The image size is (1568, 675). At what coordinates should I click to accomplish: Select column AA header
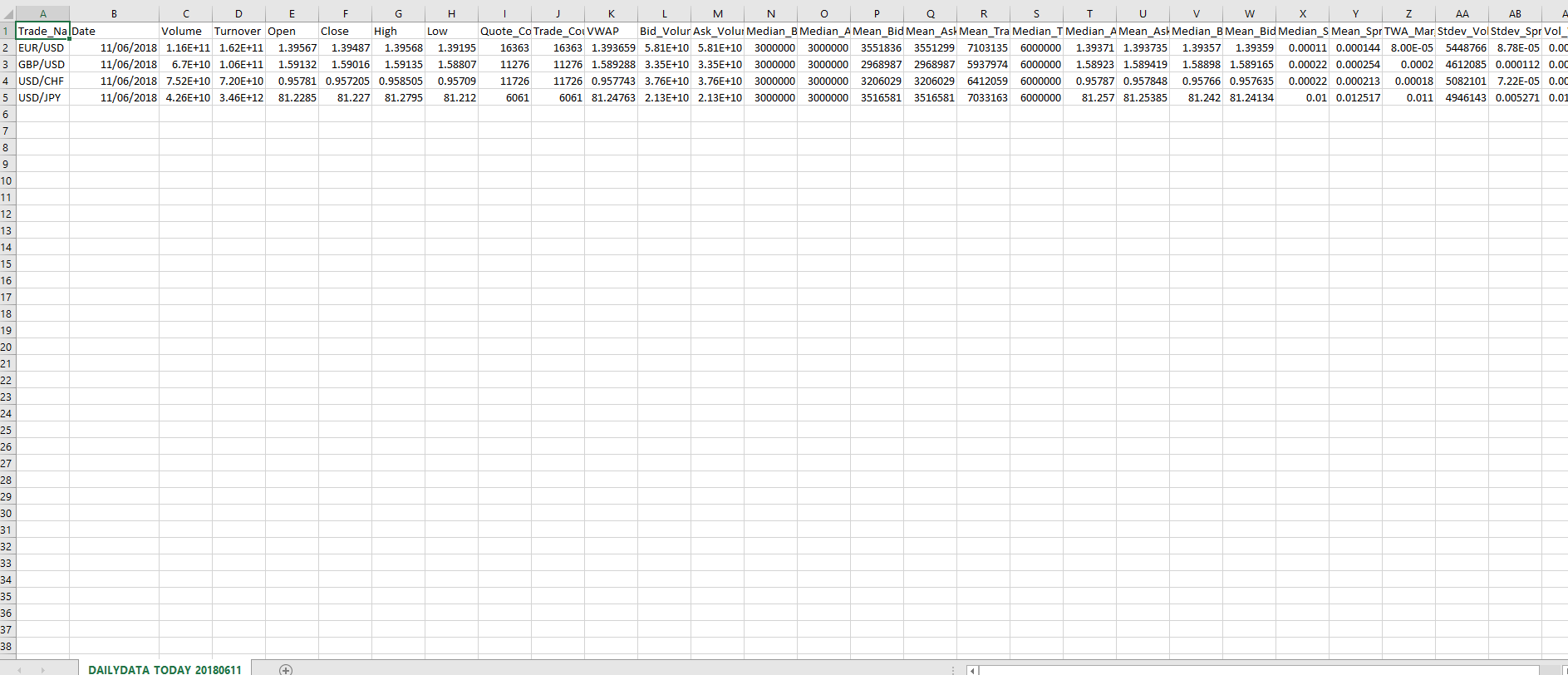(1462, 14)
